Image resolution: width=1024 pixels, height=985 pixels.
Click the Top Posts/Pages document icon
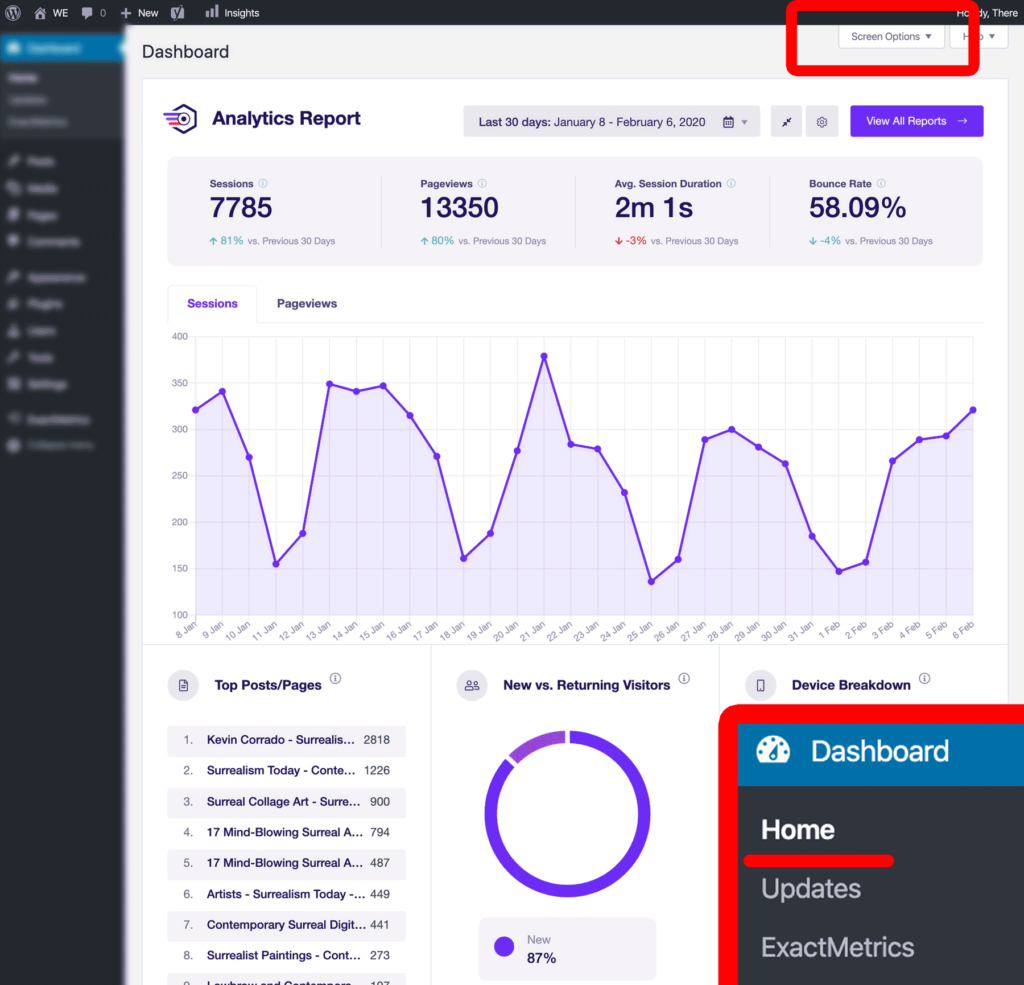click(183, 685)
